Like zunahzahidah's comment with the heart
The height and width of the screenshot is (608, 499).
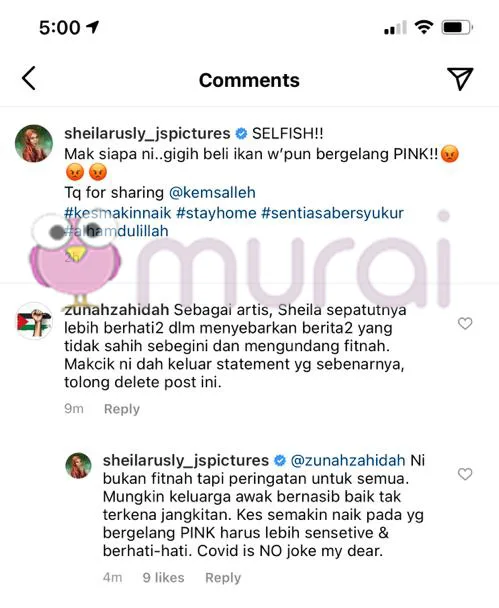point(465,323)
